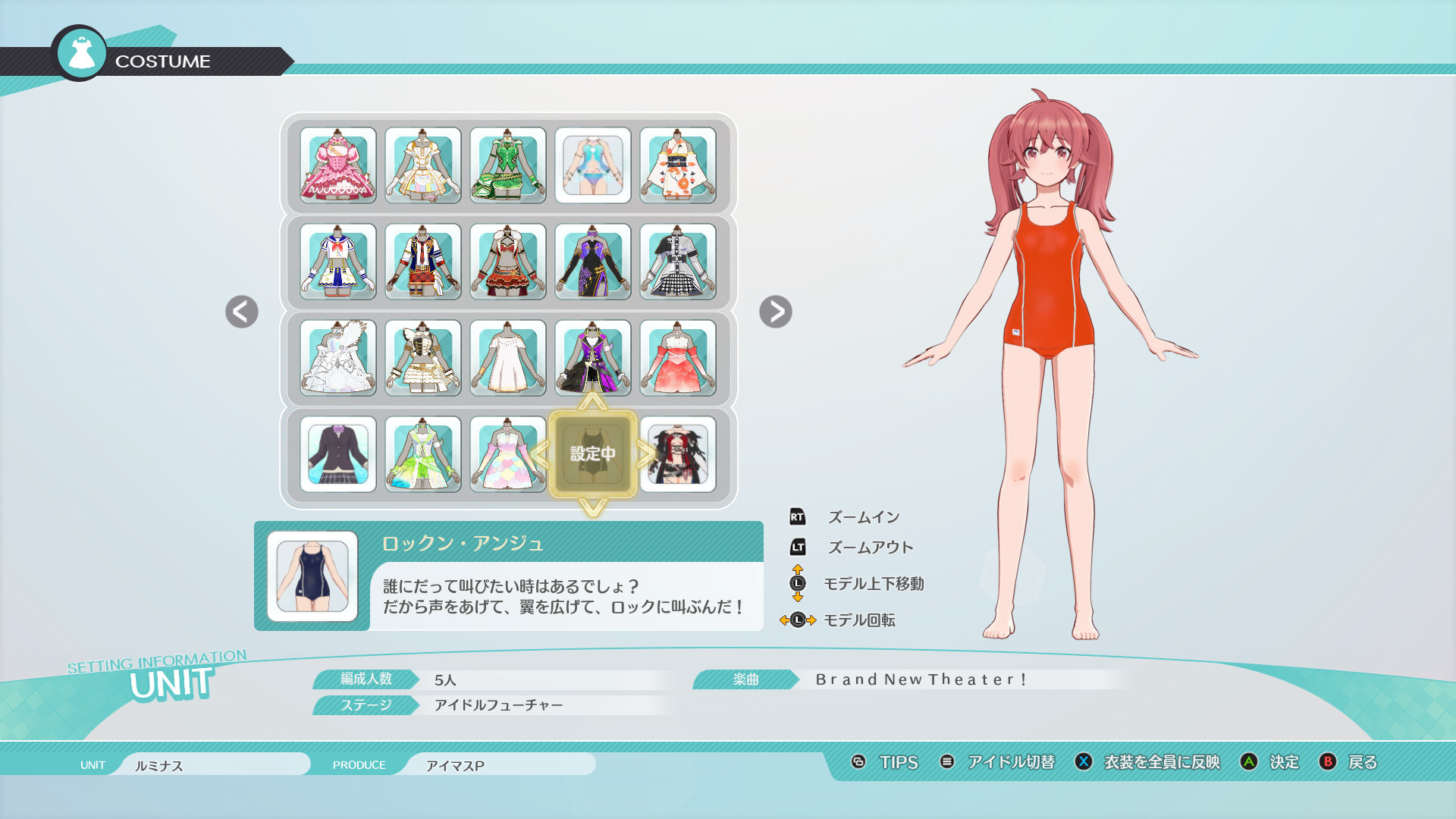The image size is (1456, 819).
Task: Choose the green emerald idol dress
Action: coord(508,165)
